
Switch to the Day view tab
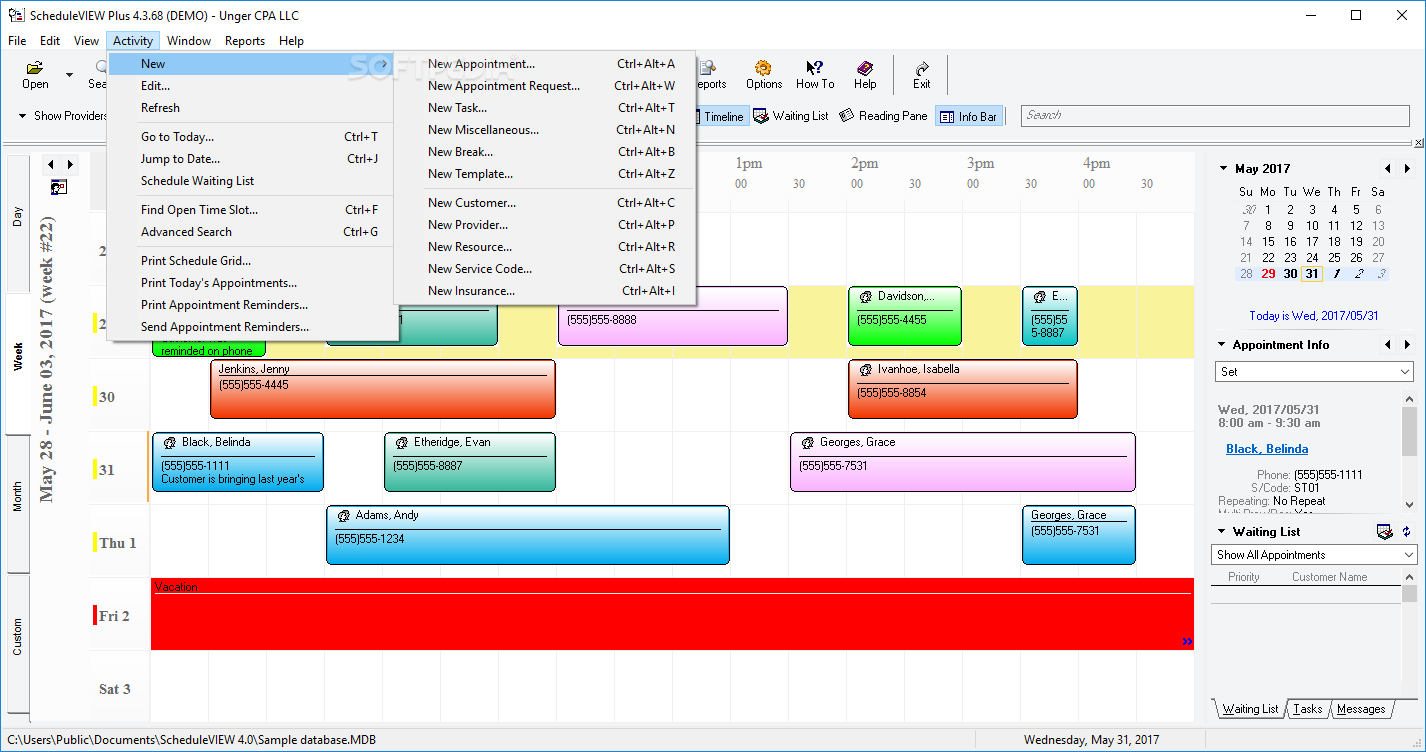pos(17,217)
